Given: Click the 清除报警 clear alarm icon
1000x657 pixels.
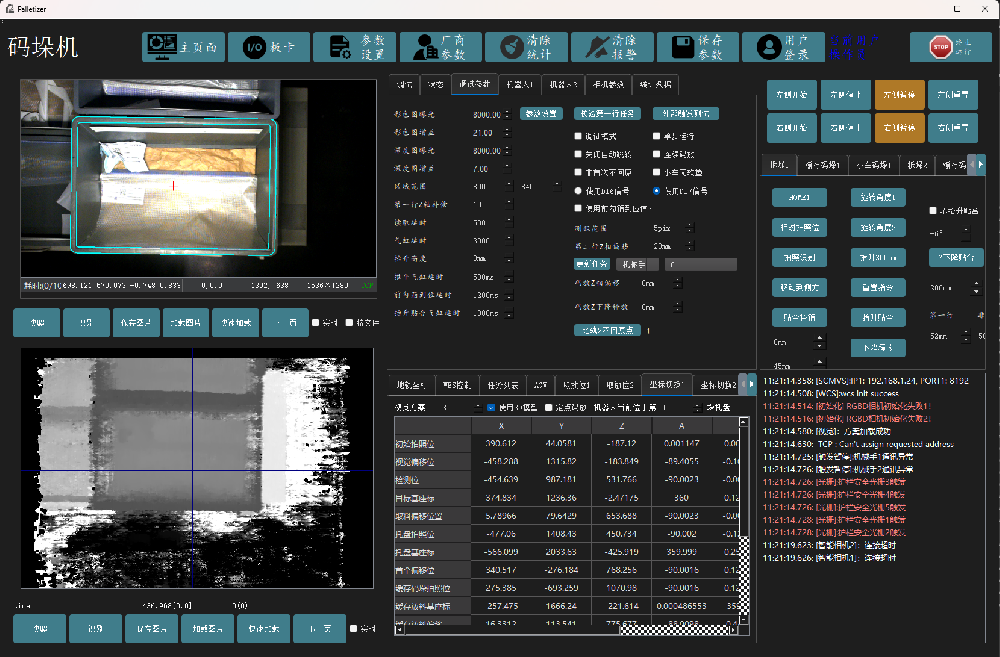Looking at the screenshot, I should (599, 47).
